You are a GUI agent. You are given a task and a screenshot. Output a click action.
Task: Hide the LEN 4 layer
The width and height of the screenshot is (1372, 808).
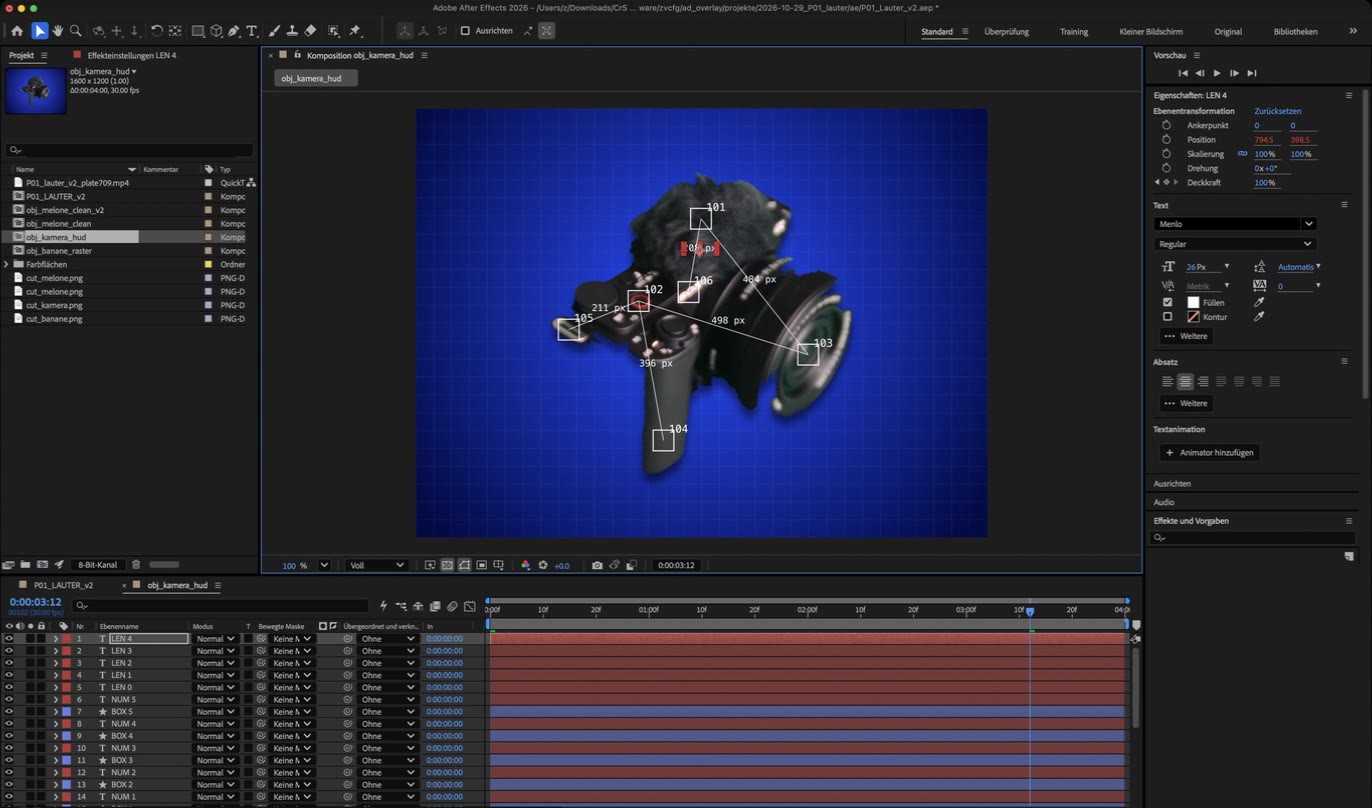tap(9, 639)
